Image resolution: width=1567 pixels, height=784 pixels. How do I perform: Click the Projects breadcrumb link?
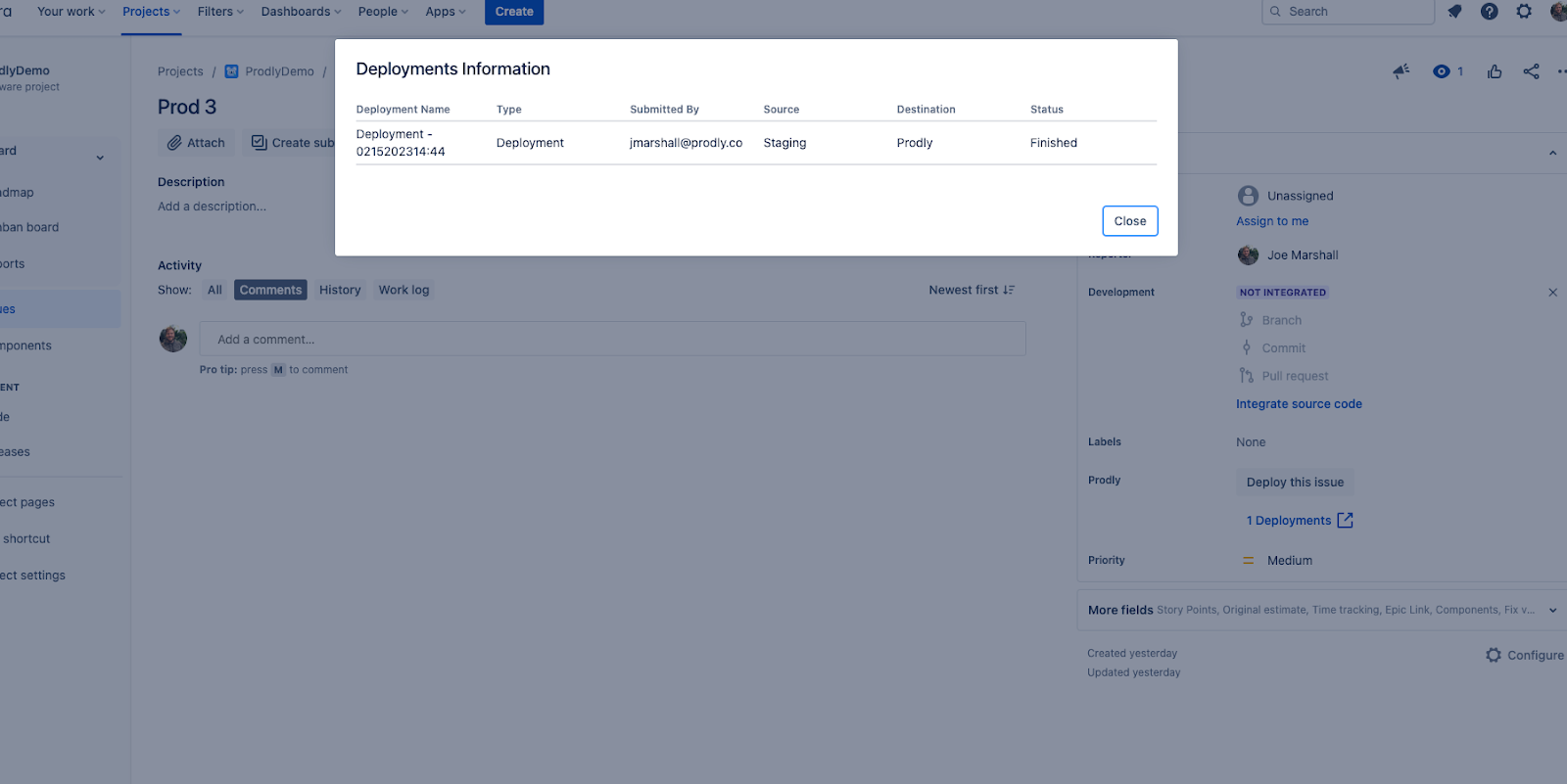pos(180,71)
